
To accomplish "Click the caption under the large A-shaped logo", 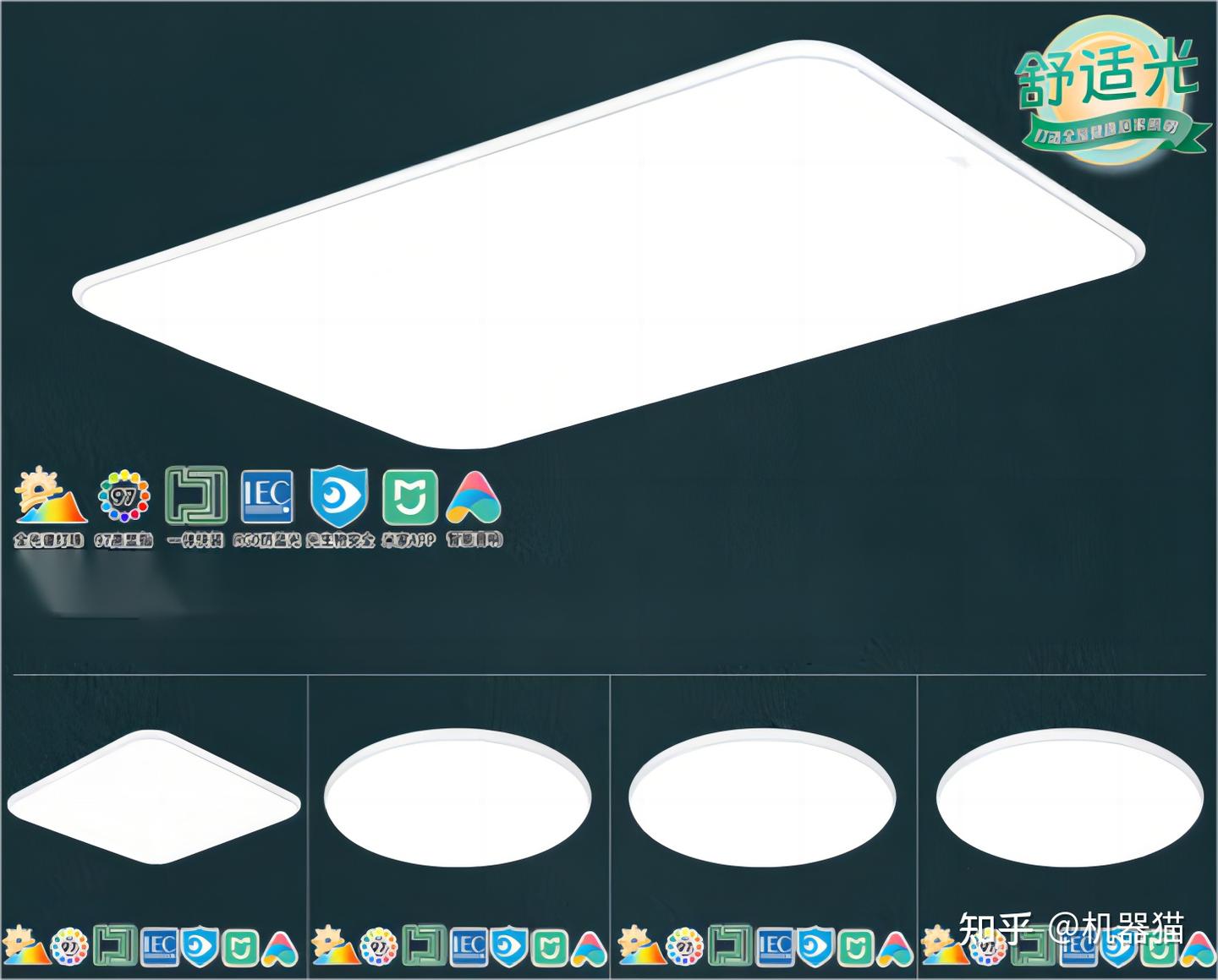I will tap(475, 539).
